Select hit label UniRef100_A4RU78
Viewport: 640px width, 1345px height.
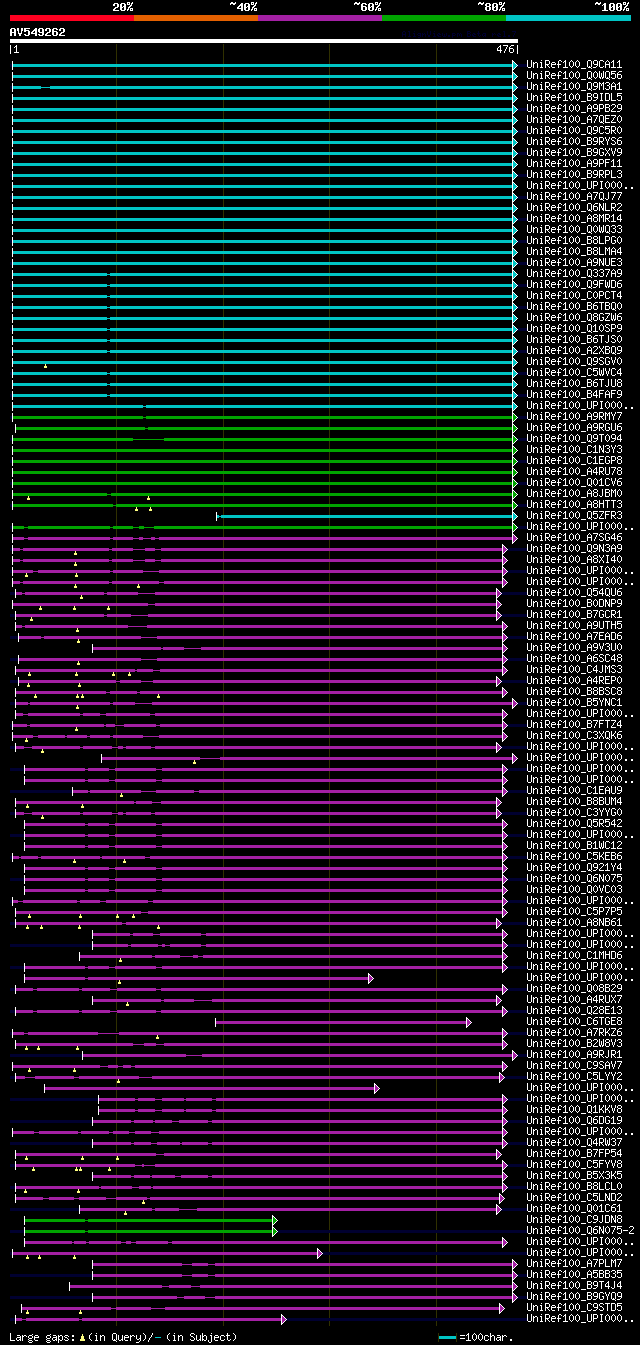(x=574, y=472)
